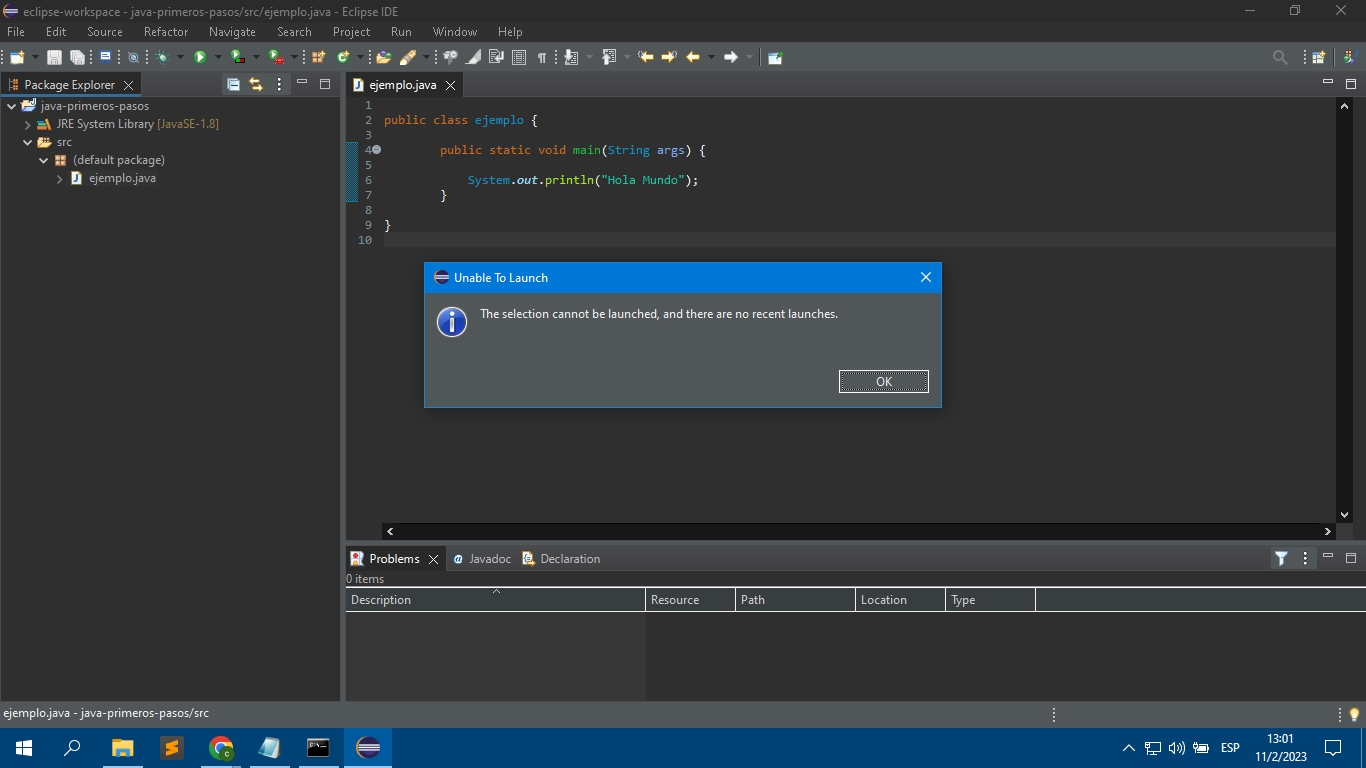1366x768 pixels.
Task: Collapse the (default package) node
Action: [44, 160]
